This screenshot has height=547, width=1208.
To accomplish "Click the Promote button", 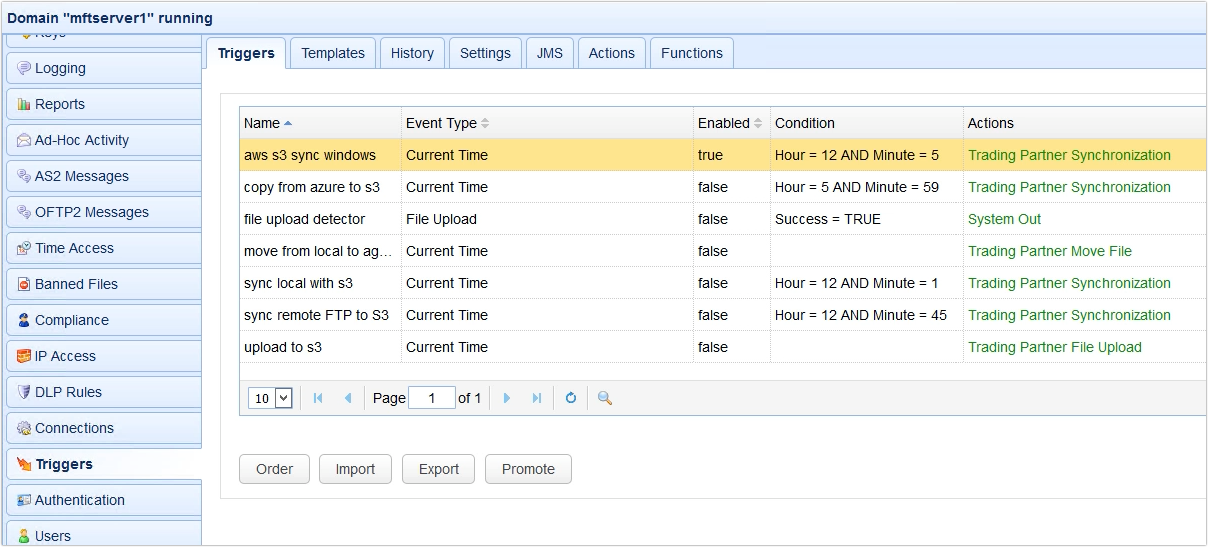I will coord(528,469).
